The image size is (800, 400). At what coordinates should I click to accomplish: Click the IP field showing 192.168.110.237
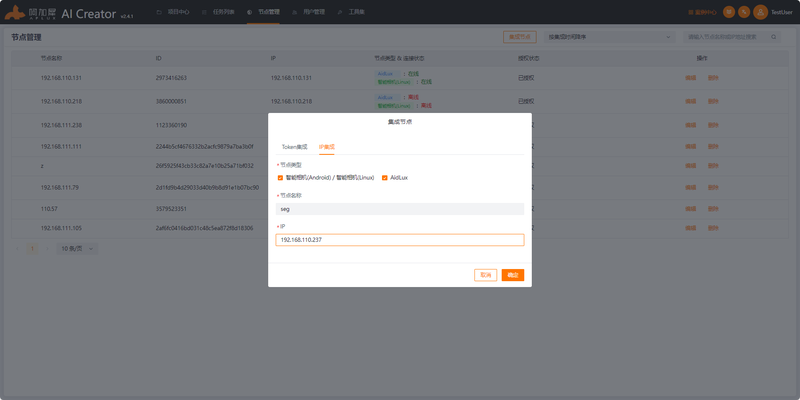tap(399, 240)
